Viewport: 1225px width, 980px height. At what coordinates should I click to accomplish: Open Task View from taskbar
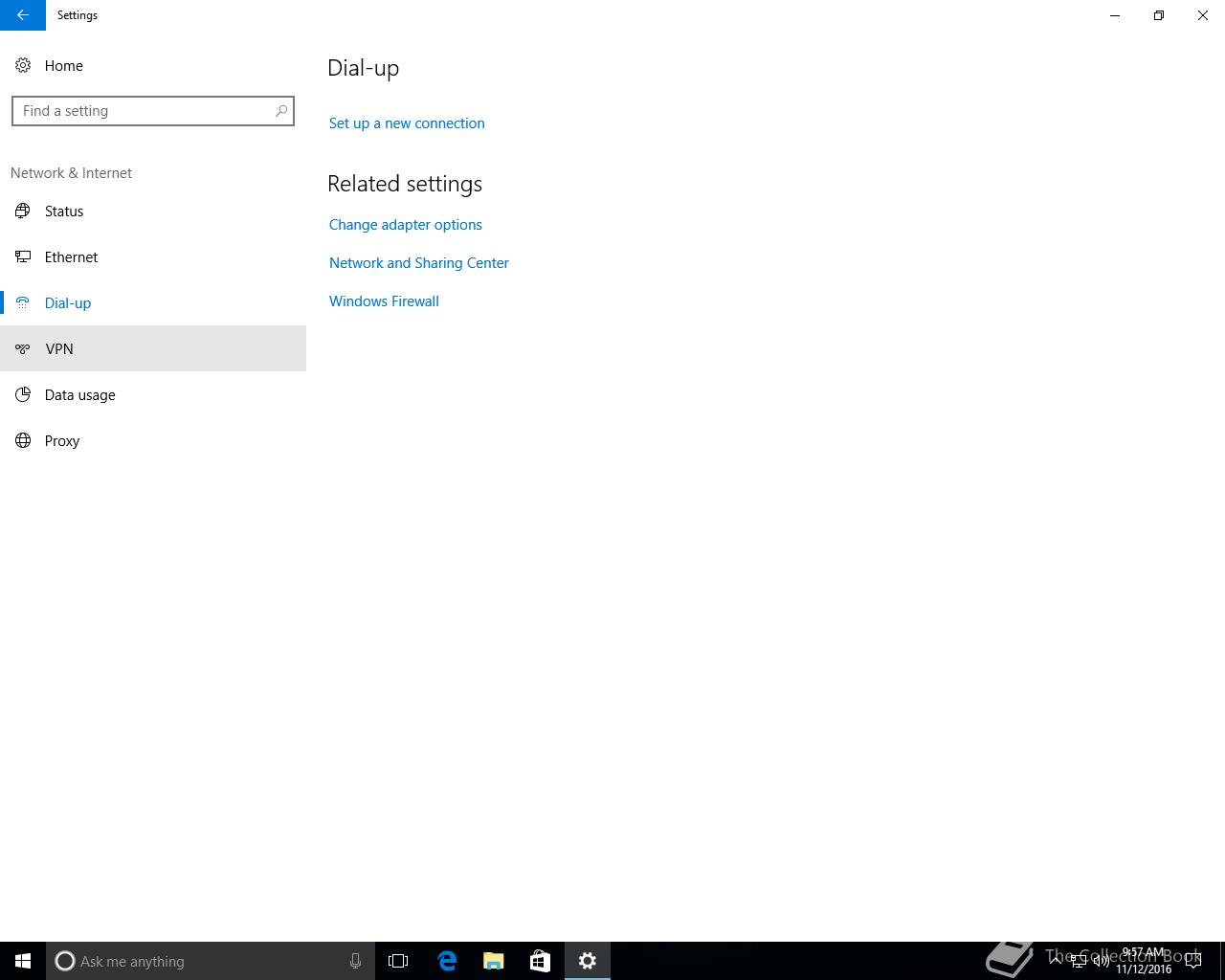click(398, 961)
